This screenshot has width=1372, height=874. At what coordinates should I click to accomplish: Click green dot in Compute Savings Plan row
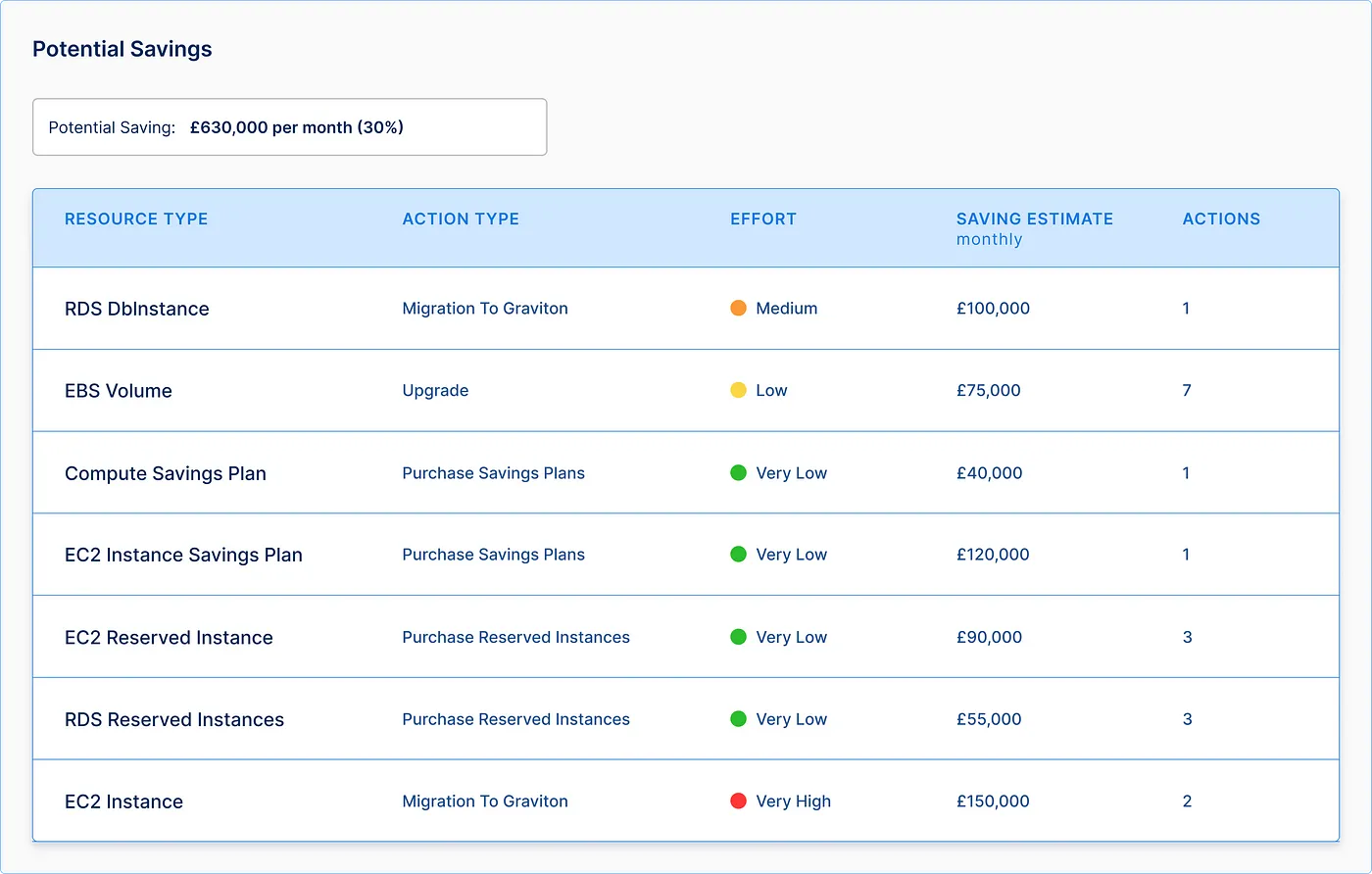(739, 473)
